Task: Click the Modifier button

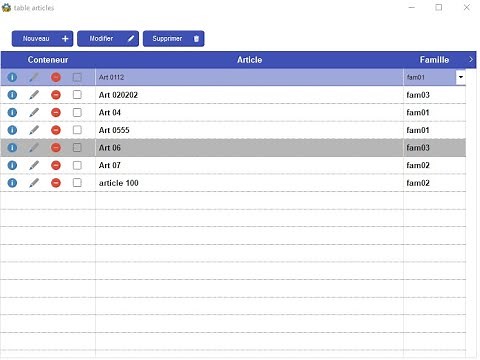Action: tap(108, 39)
